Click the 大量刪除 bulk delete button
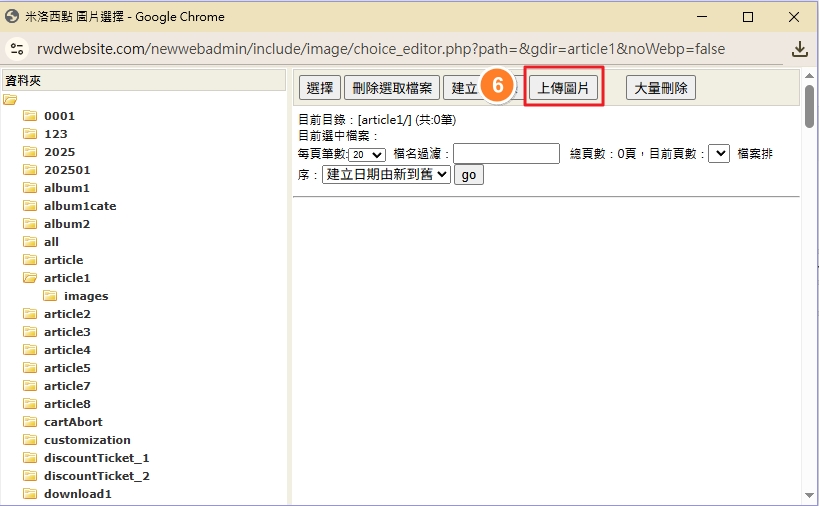 click(661, 88)
